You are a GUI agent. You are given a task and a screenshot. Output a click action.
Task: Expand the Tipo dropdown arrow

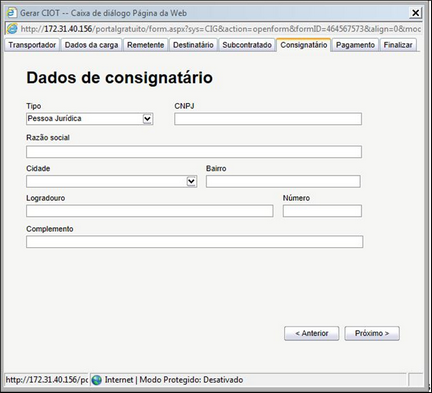pos(147,119)
